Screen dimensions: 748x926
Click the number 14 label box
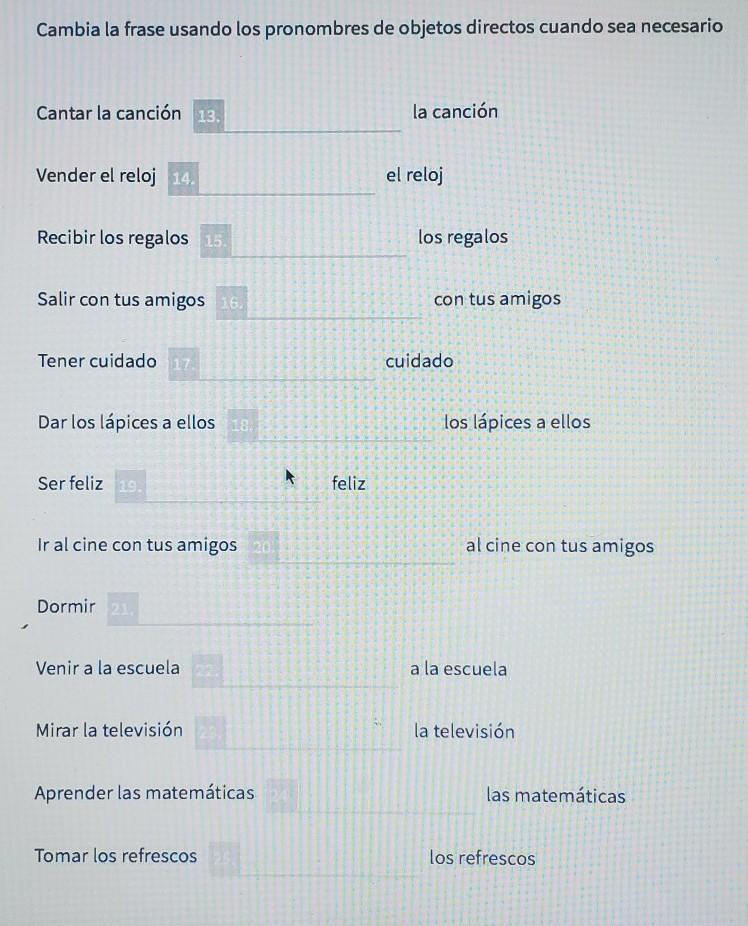[184, 178]
